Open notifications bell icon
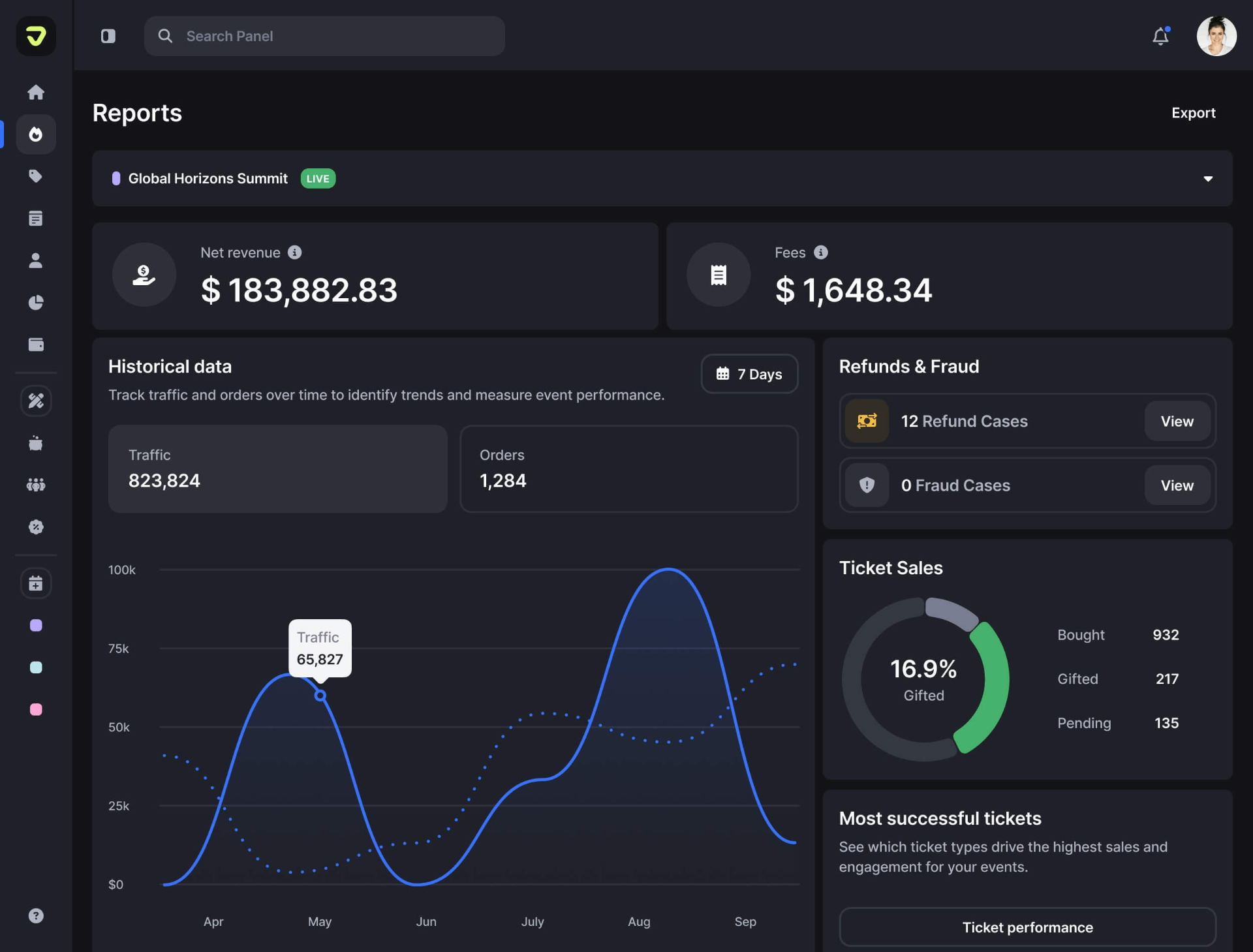The height and width of the screenshot is (952, 1253). pyautogui.click(x=1160, y=36)
